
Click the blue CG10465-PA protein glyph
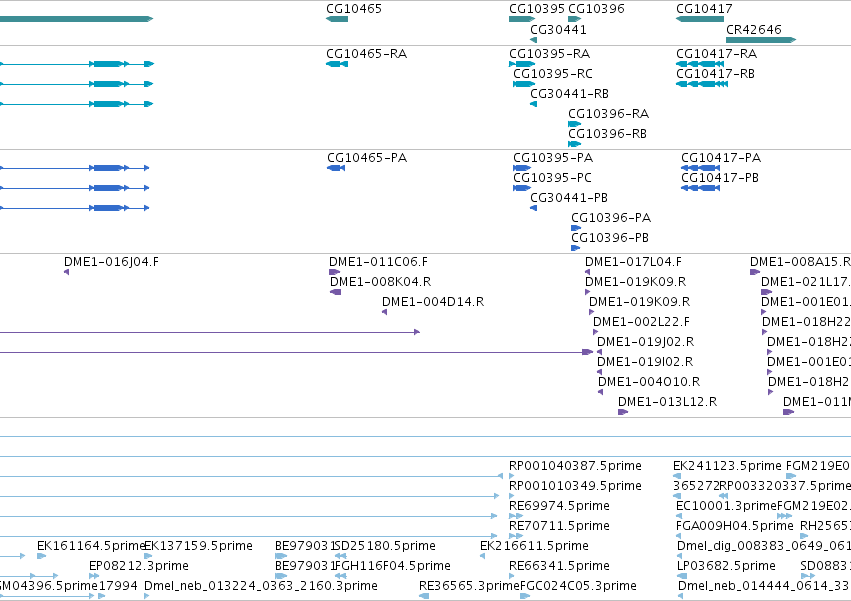click(x=336, y=168)
